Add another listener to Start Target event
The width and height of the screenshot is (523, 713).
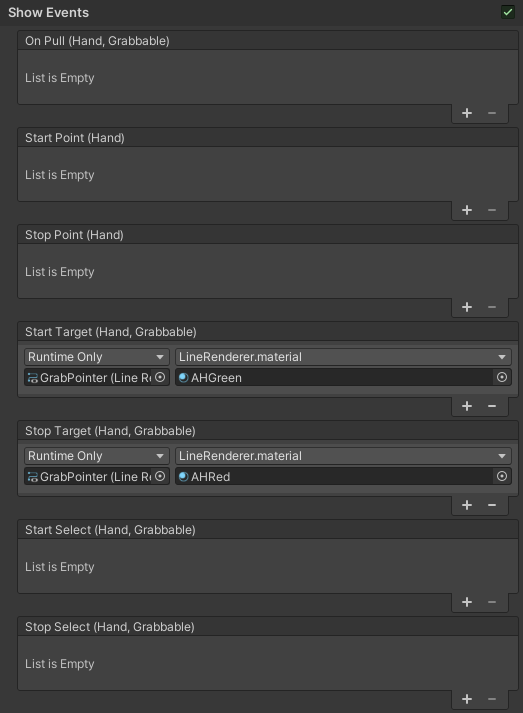[467, 406]
